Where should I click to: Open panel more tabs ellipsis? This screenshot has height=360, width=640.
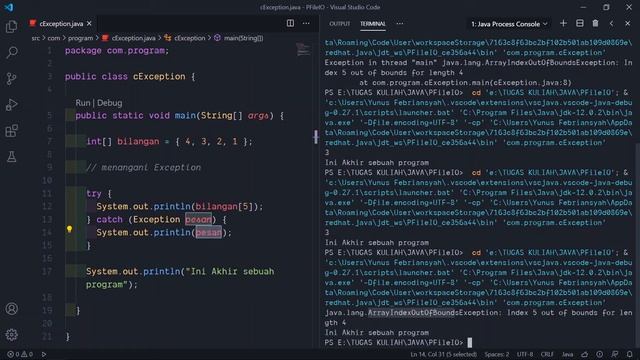400,24
